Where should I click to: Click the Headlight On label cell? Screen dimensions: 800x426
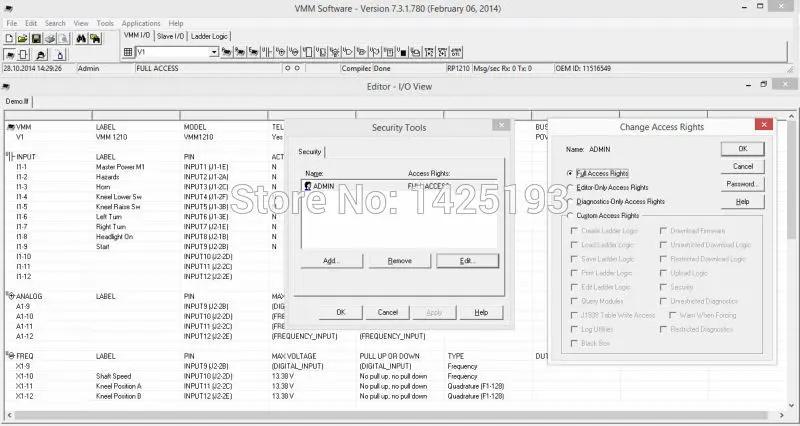click(114, 237)
